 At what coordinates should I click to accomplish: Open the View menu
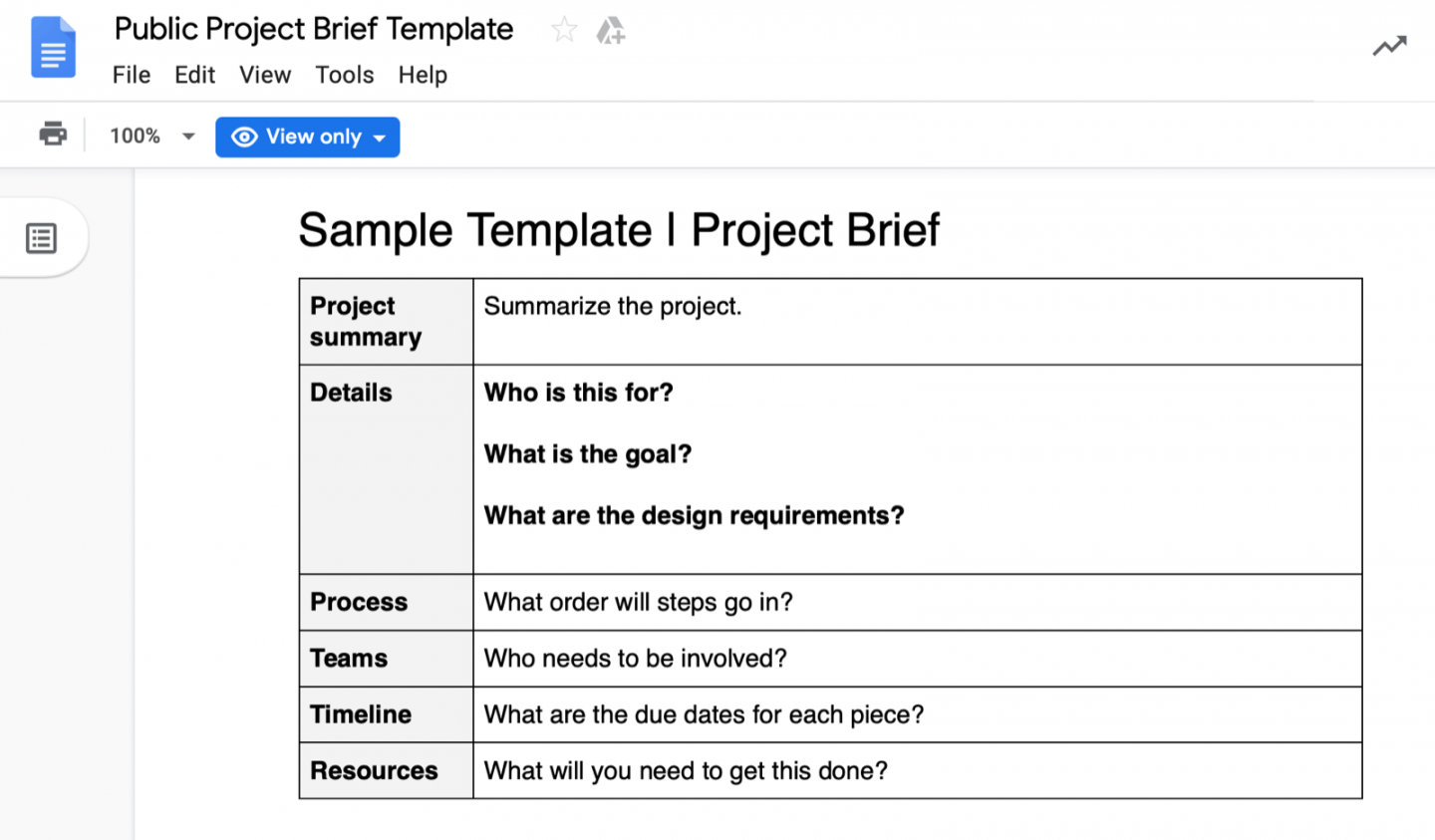click(x=265, y=75)
